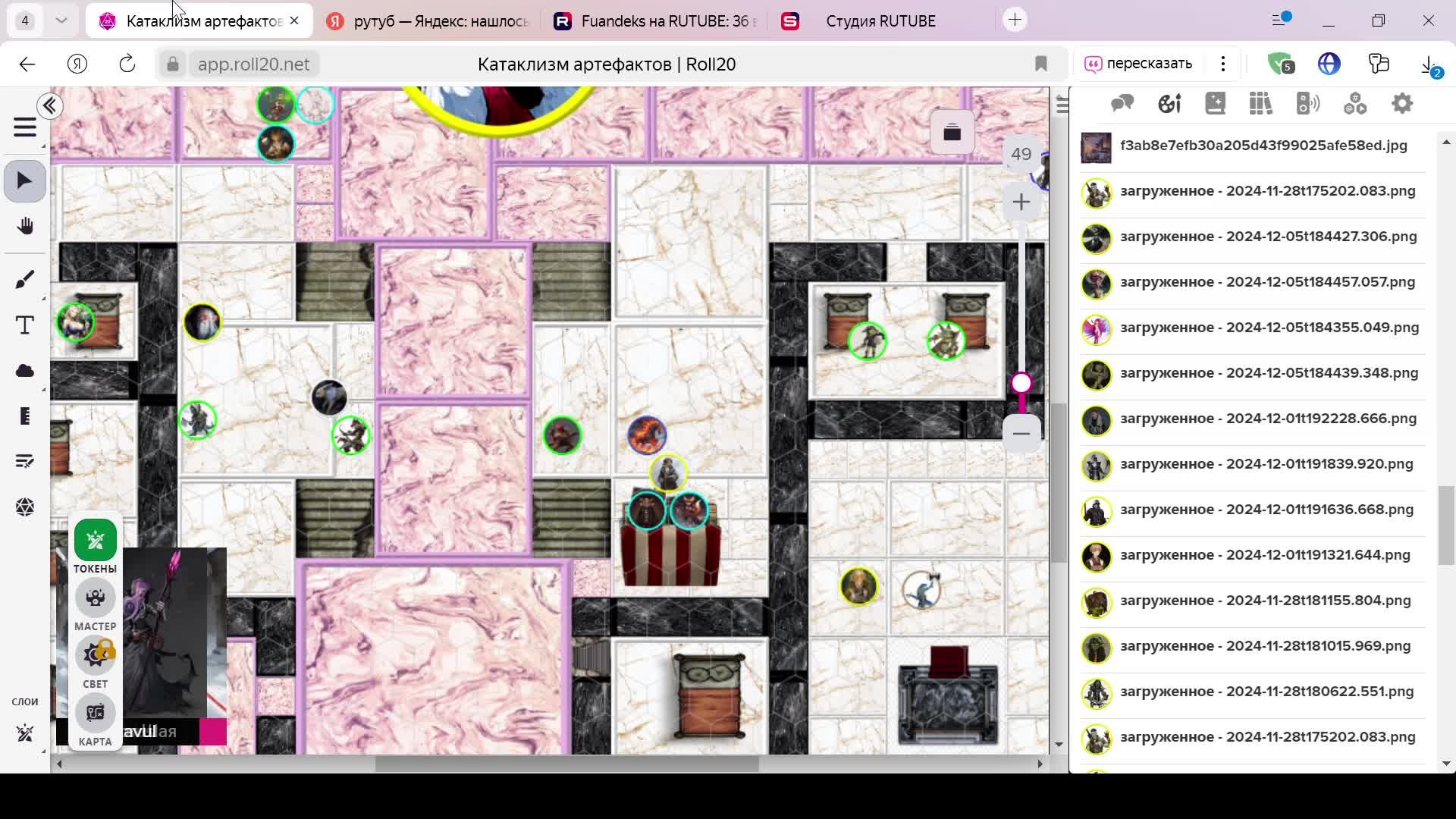The height and width of the screenshot is (819, 1456).
Task: Open file f3ab8e7efb30a205d43f99025afe58ed.jpg
Action: 1263,146
